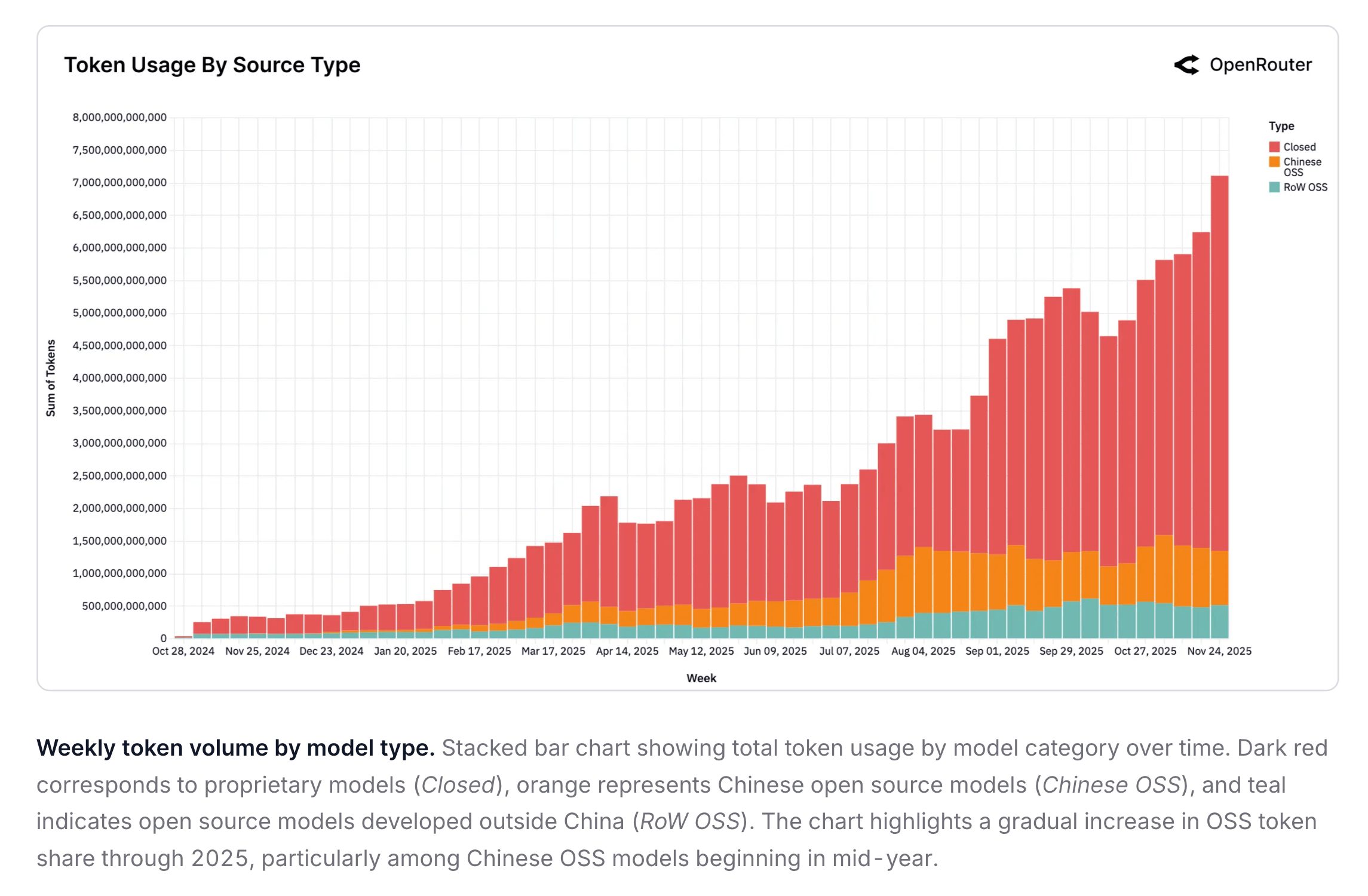Click the teal RoW OSS legend swatch

1274,187
